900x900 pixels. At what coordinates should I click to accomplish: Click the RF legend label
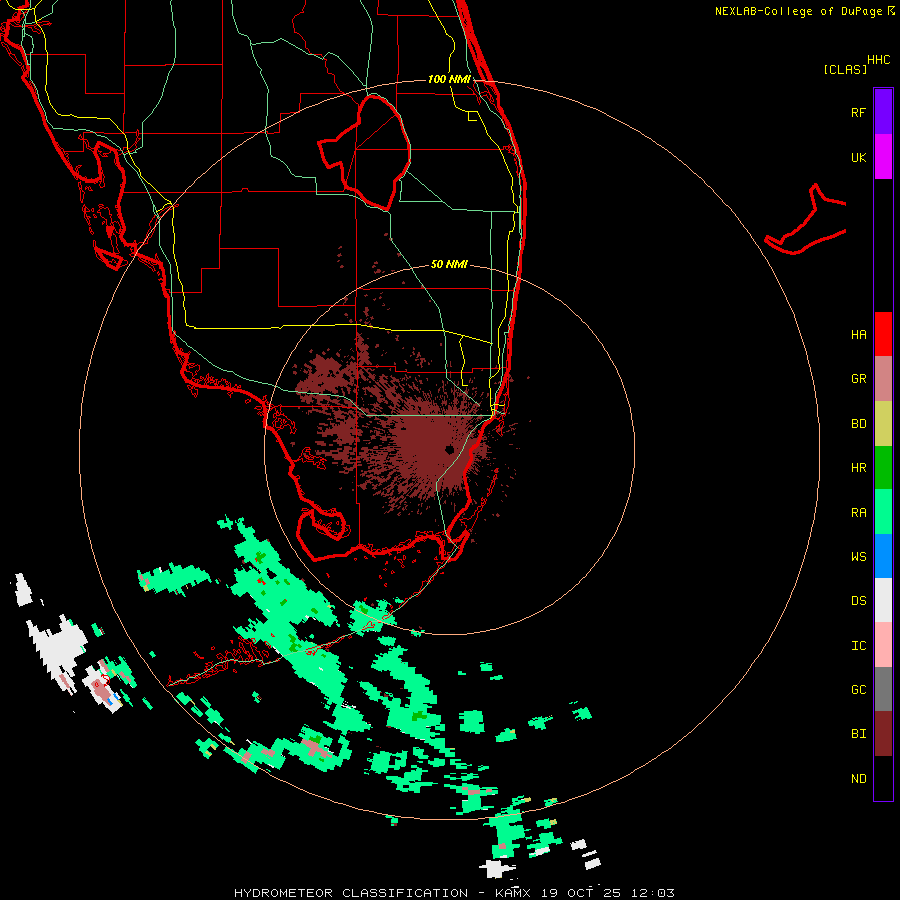pos(858,112)
